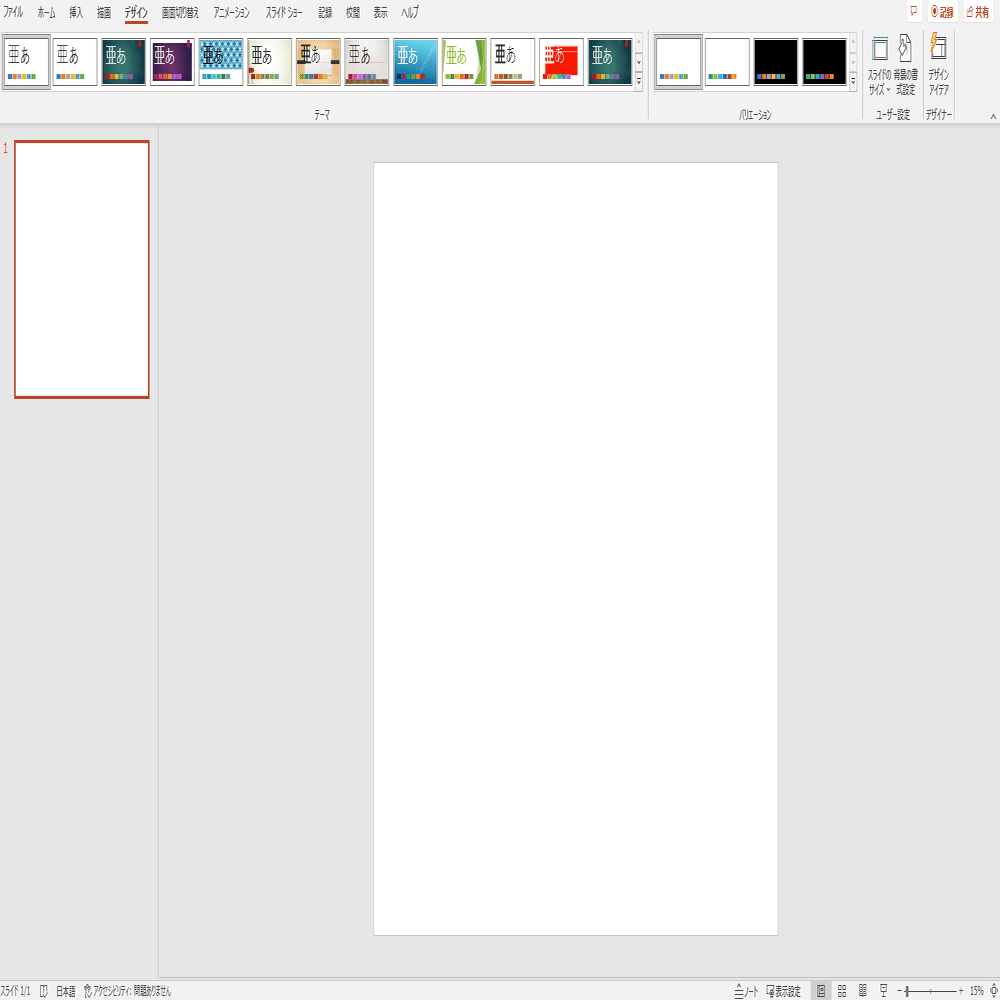Screen dimensions: 1000x1000
Task: Apply the green arrow-shaped theme
Action: point(464,62)
